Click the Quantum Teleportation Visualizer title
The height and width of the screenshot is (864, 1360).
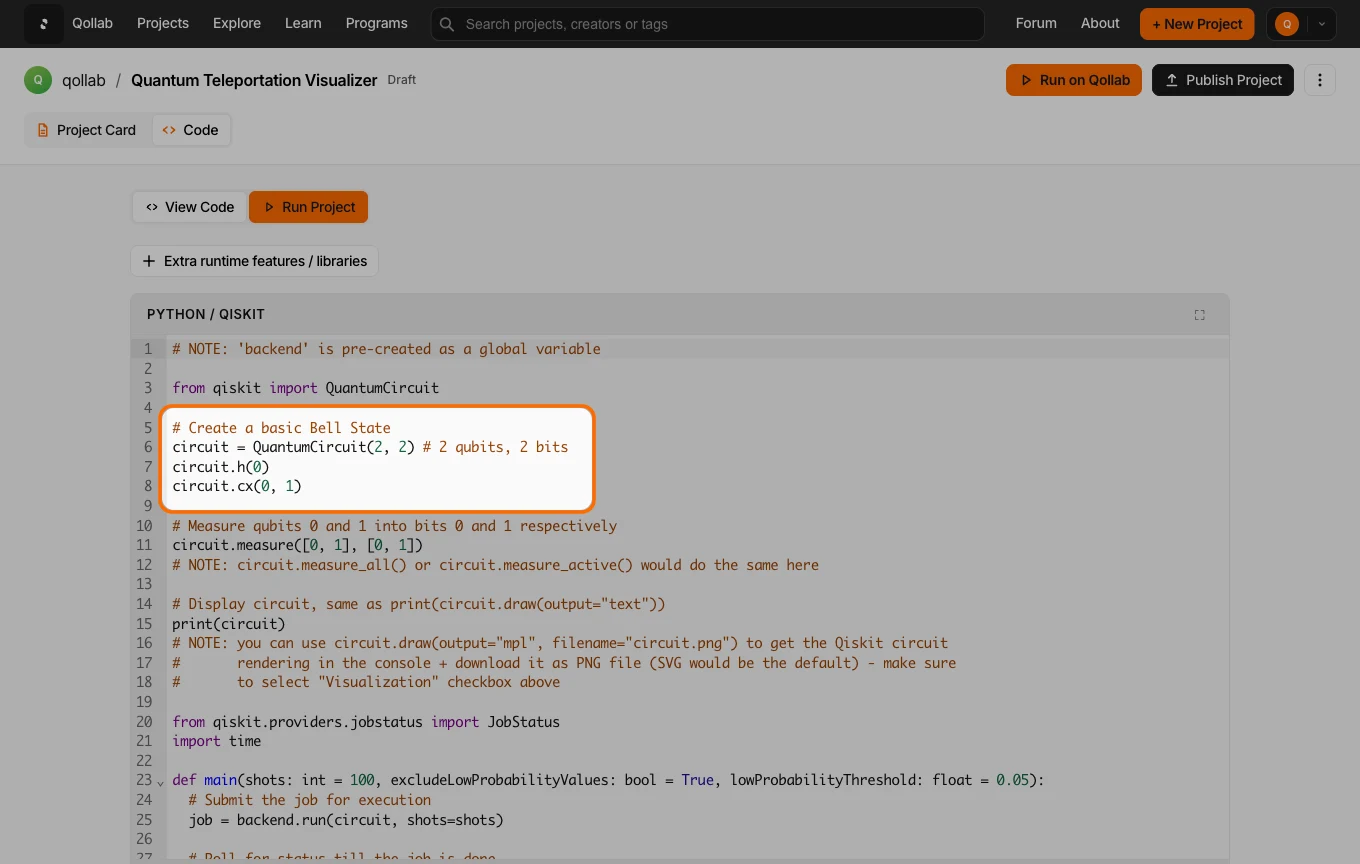point(254,80)
